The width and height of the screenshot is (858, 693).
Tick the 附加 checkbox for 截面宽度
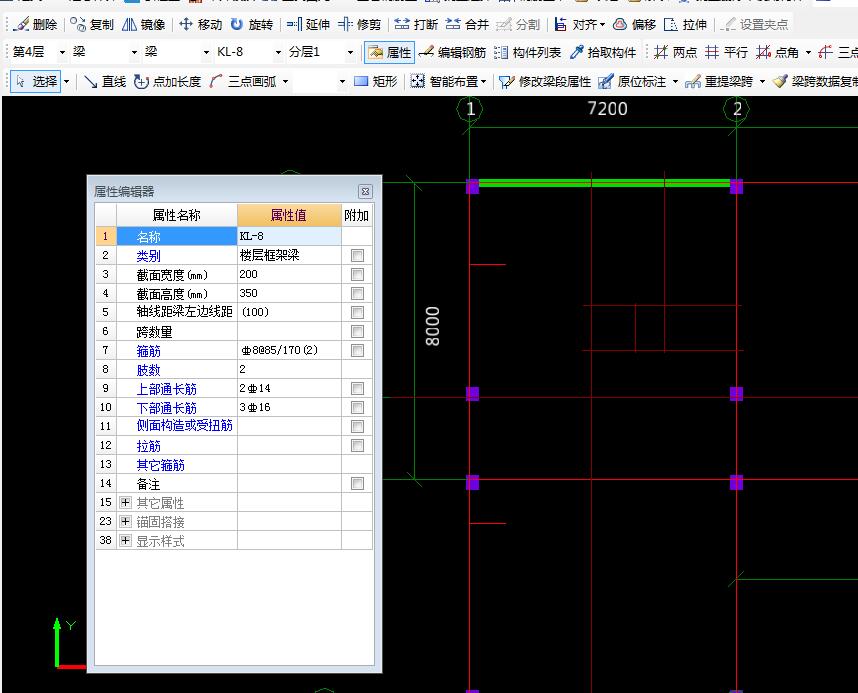[x=357, y=274]
